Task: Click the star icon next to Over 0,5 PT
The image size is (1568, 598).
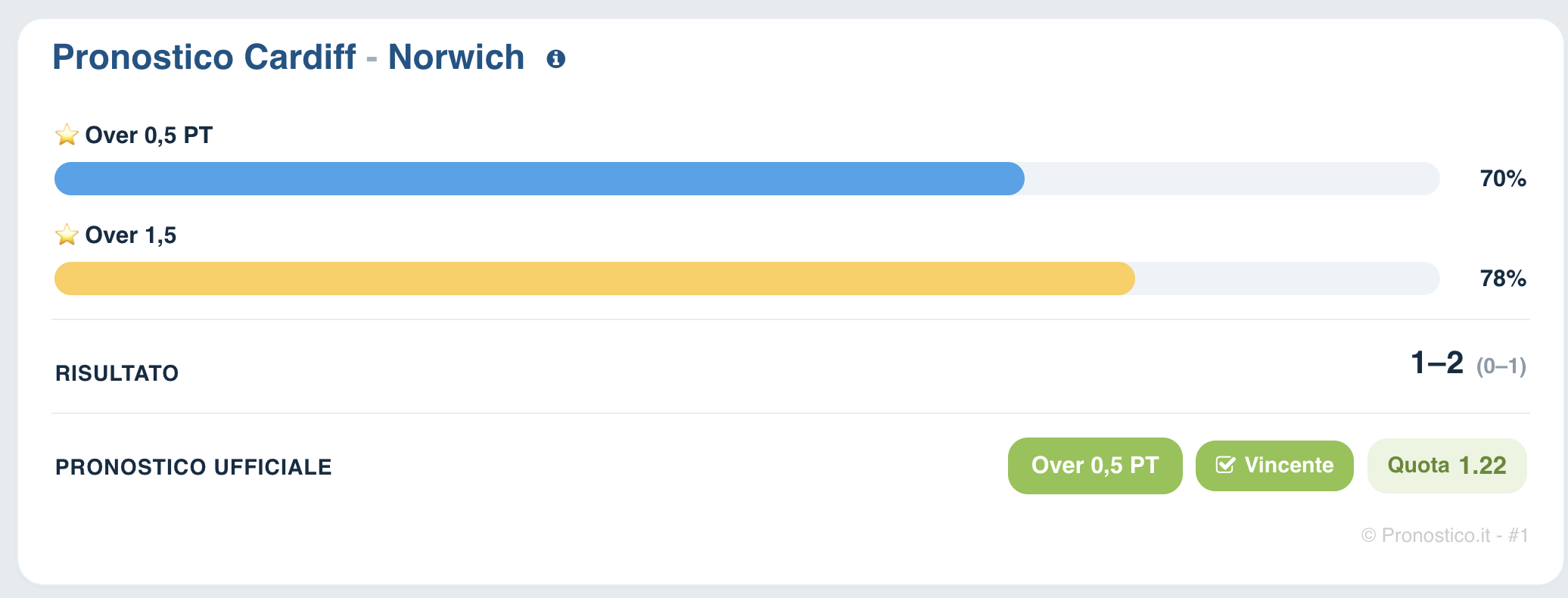Action: 67,135
